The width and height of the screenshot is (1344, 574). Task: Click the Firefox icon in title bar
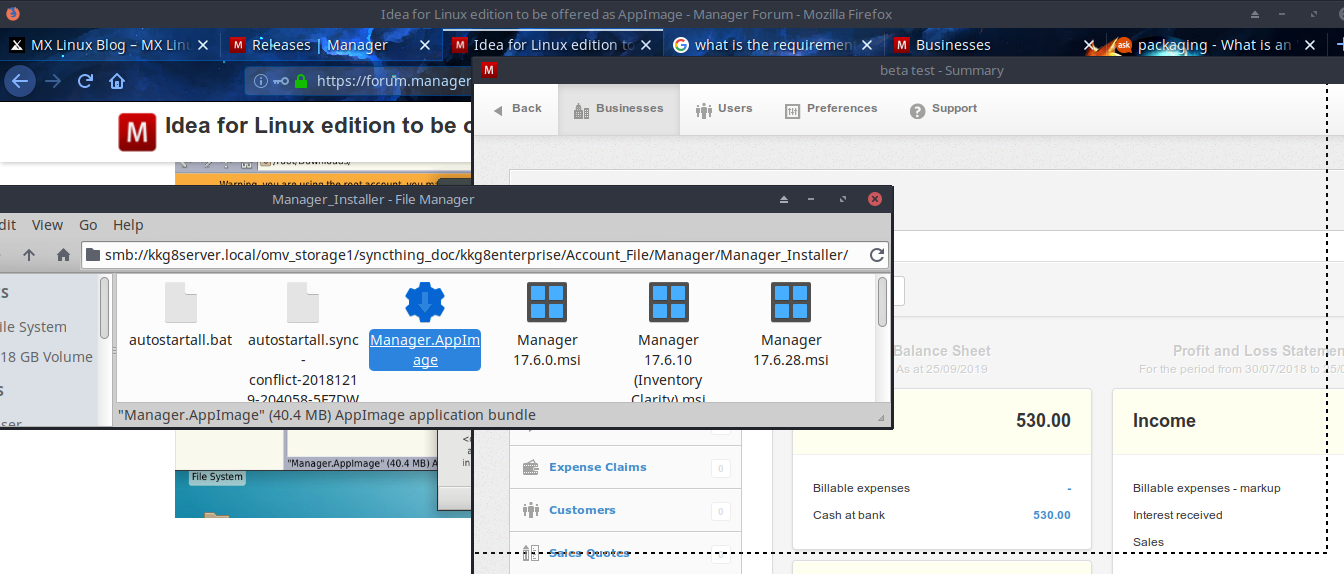12,14
